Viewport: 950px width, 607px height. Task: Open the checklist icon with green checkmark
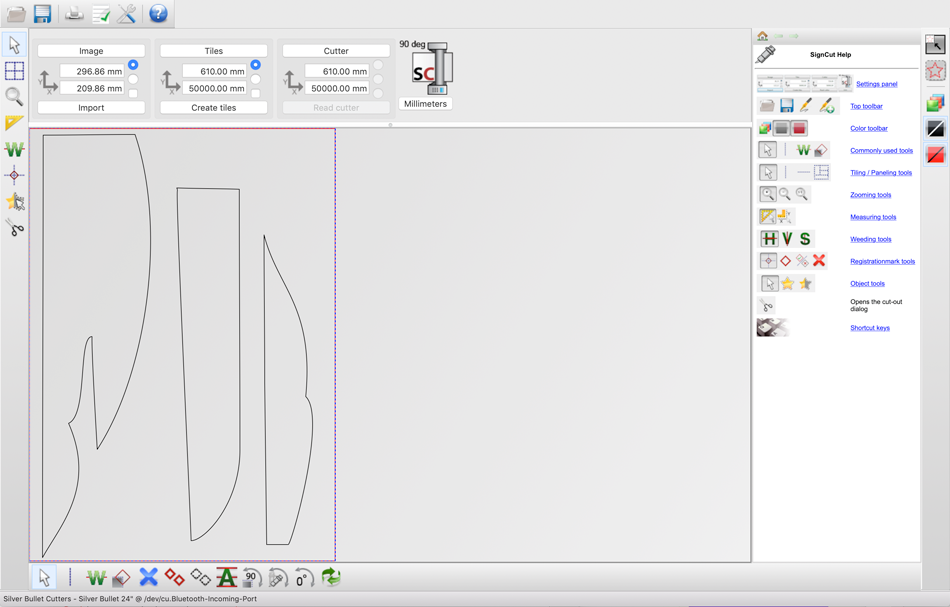pyautogui.click(x=101, y=13)
